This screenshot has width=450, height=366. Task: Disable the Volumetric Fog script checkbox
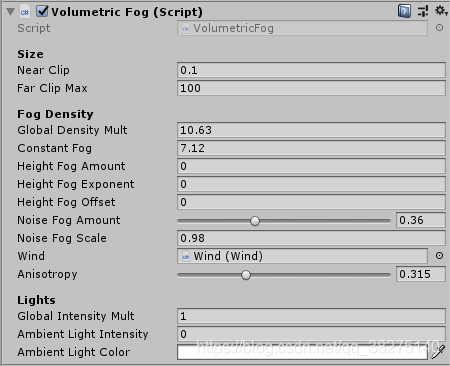tap(42, 11)
